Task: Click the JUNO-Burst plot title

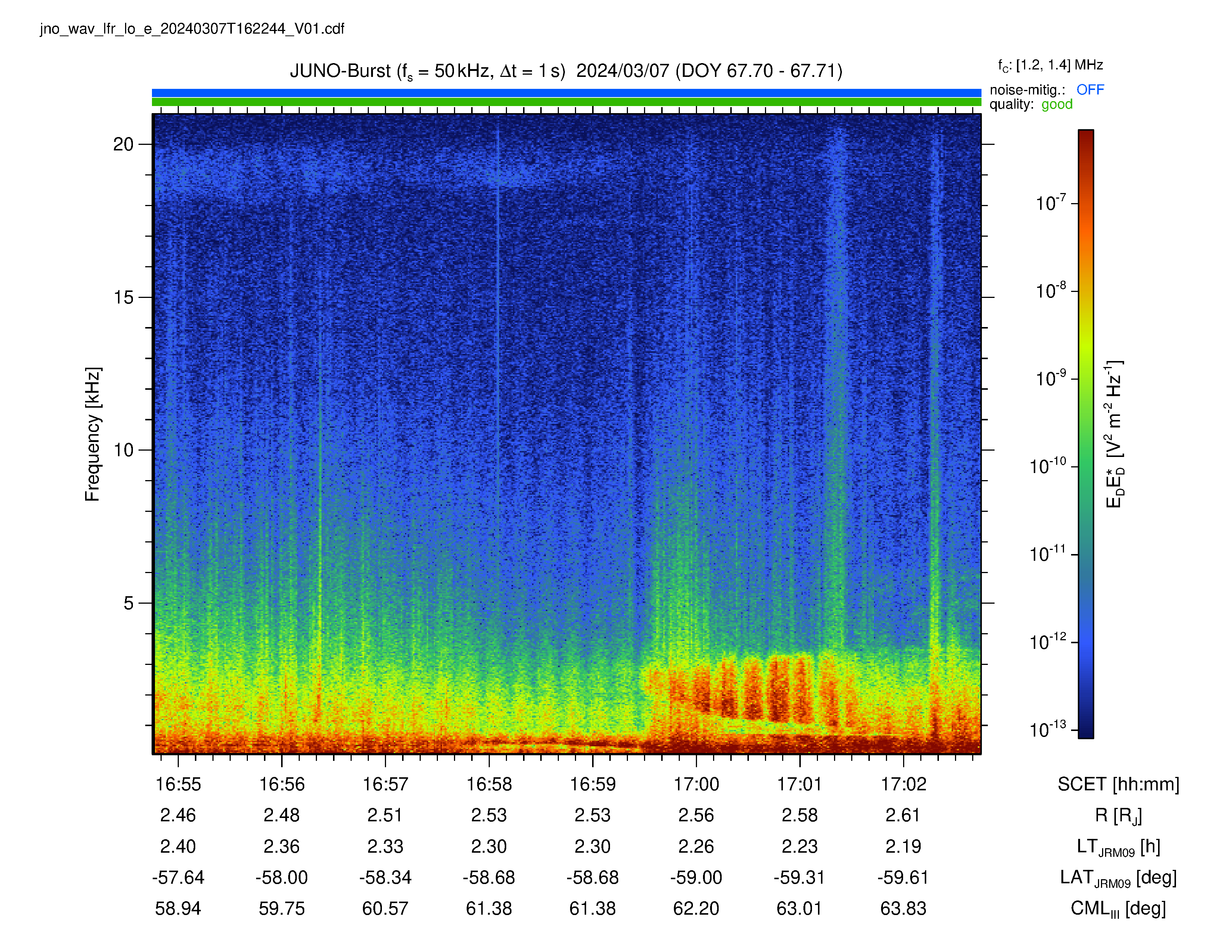Action: tap(566, 72)
